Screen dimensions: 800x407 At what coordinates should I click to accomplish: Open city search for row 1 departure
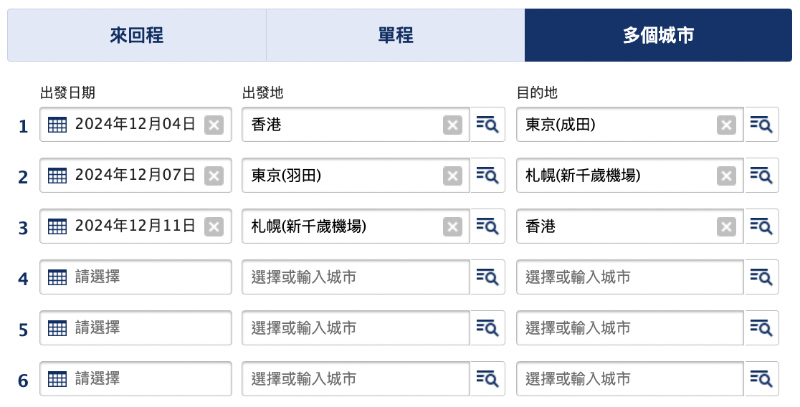[487, 124]
